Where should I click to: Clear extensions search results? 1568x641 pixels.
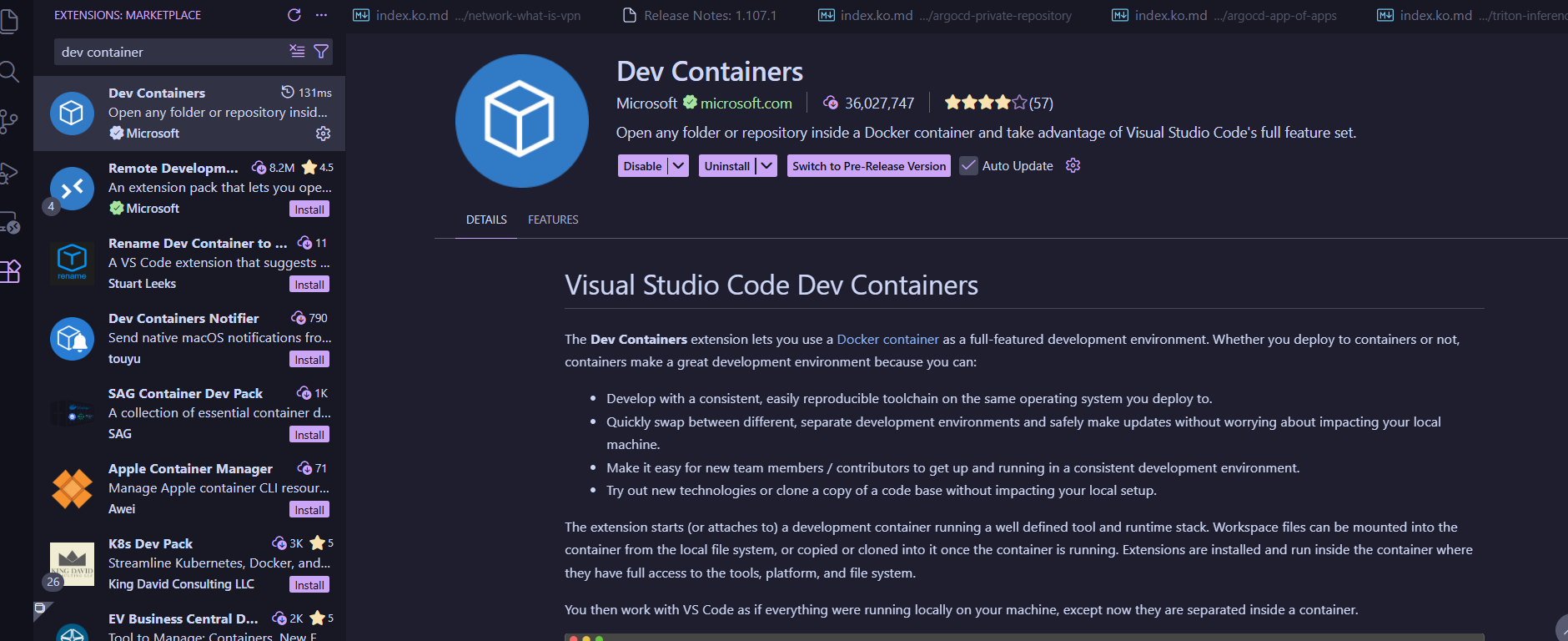pos(297,51)
